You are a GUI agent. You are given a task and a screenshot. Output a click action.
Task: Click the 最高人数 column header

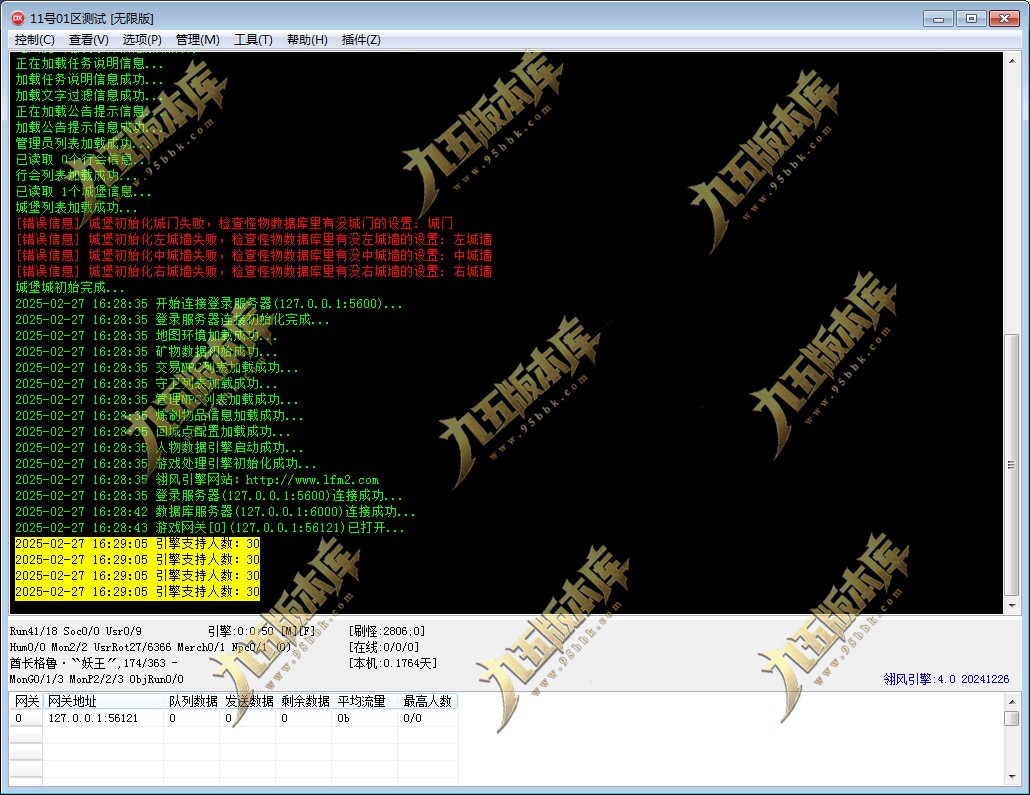[428, 701]
